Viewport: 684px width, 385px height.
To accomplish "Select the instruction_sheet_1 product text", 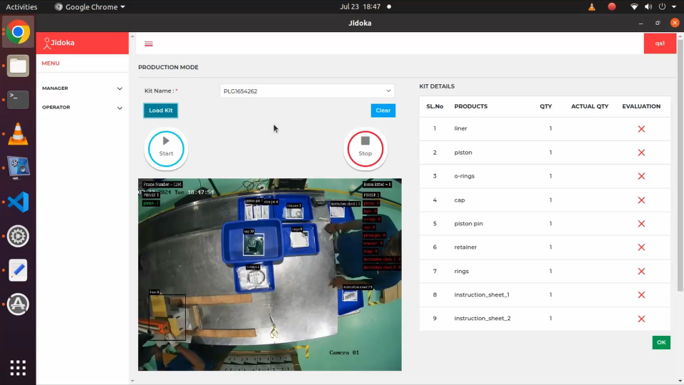I will click(x=482, y=295).
